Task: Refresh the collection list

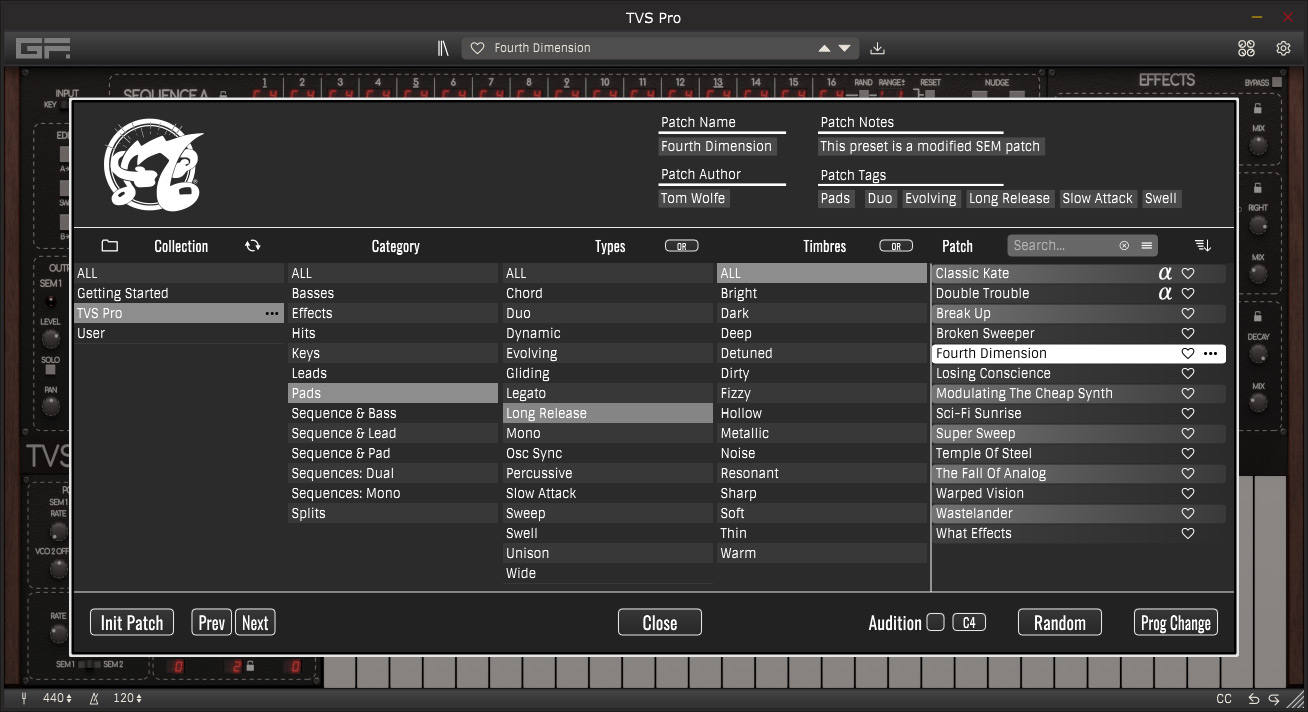Action: point(252,246)
